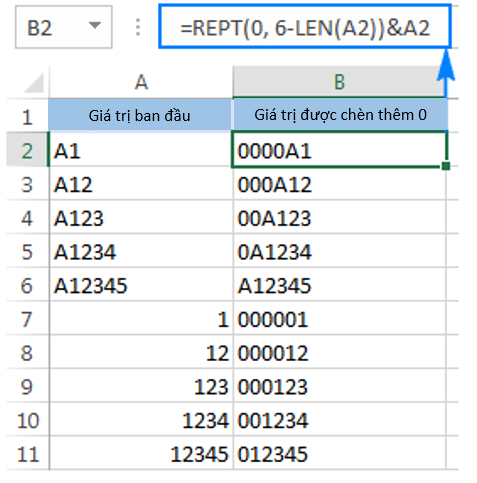
Task: Click cell 'Giá trị ban đầu'
Action: pos(141,115)
